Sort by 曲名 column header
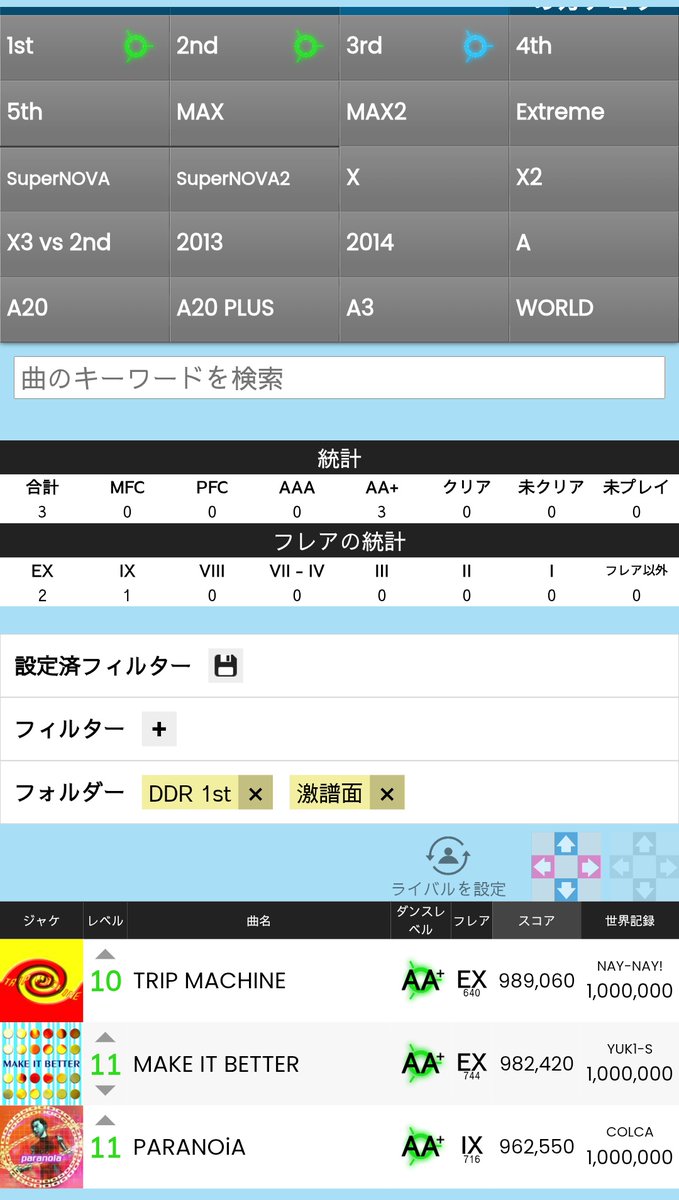The image size is (679, 1200). click(x=259, y=920)
